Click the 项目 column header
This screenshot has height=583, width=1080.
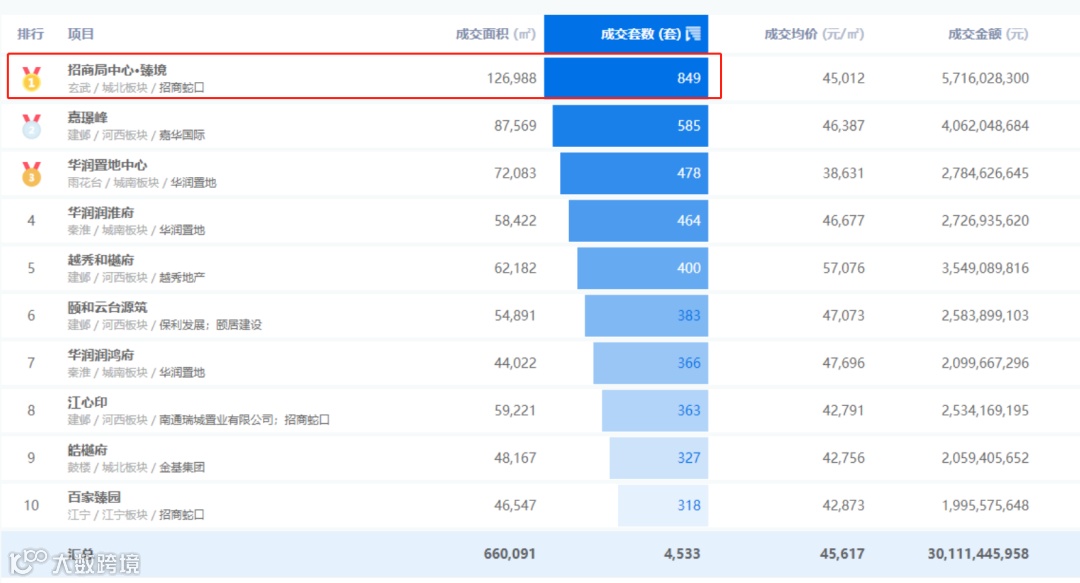tap(81, 34)
